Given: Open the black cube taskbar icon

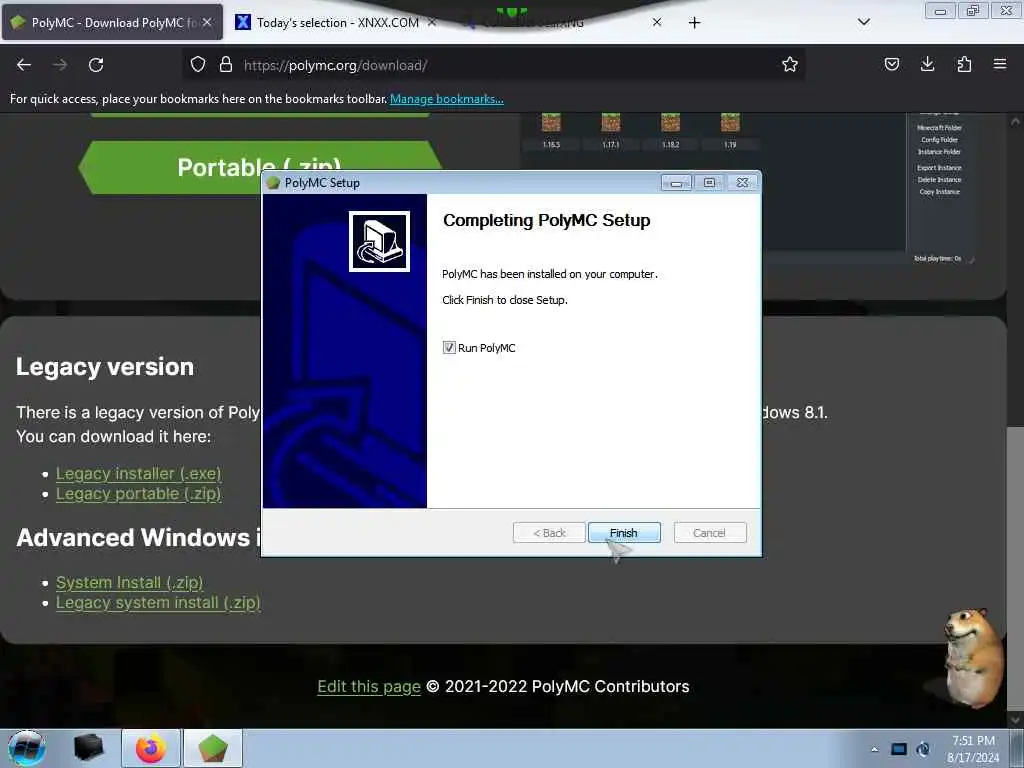Looking at the screenshot, I should click(x=89, y=748).
